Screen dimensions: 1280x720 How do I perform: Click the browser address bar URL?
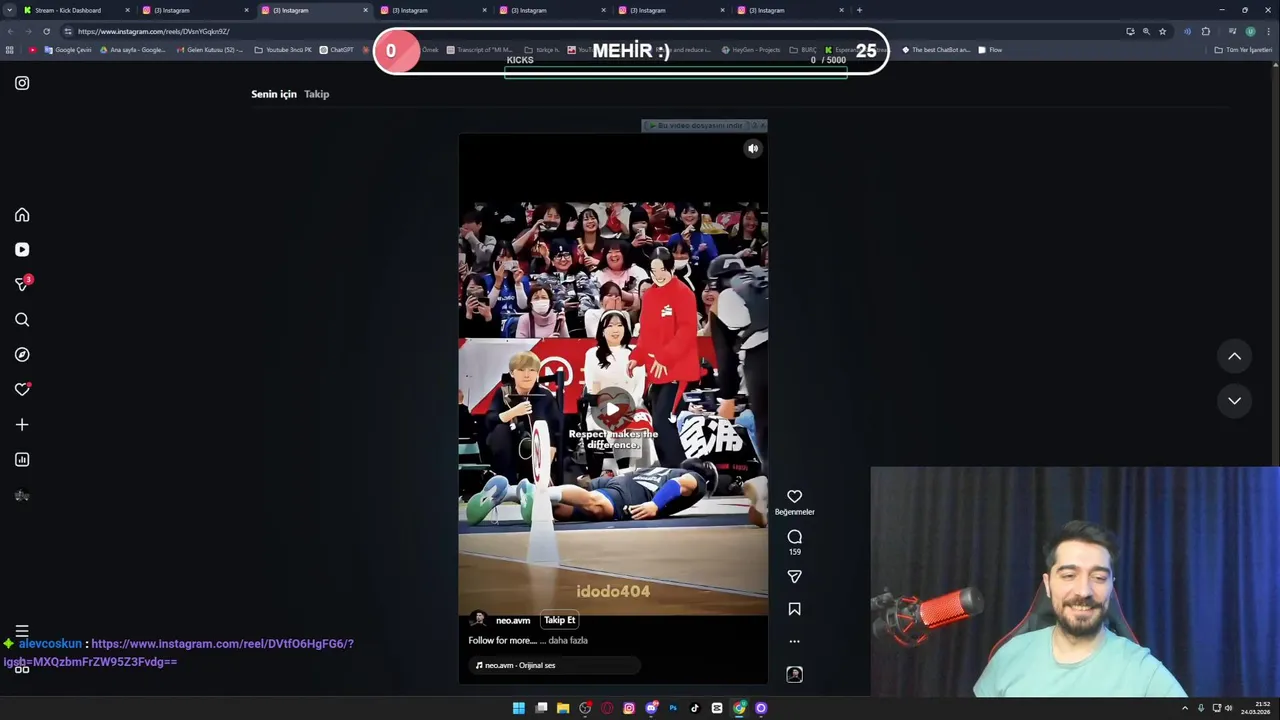[x=154, y=31]
